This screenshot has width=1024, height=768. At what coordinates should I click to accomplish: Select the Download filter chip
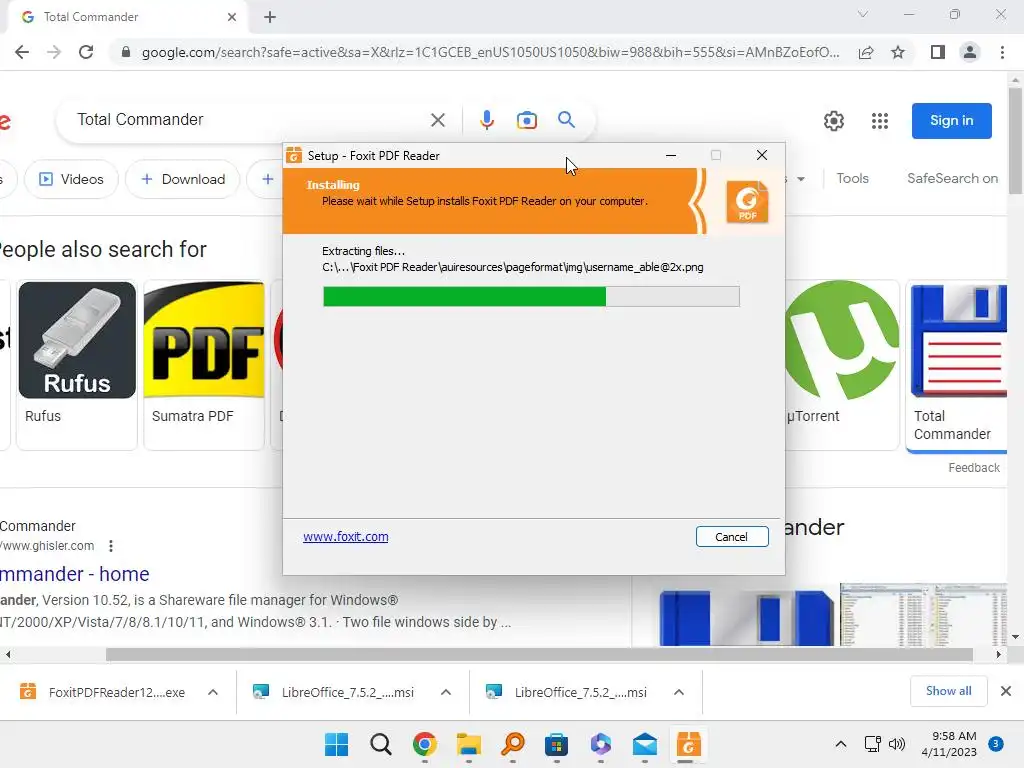coord(183,179)
